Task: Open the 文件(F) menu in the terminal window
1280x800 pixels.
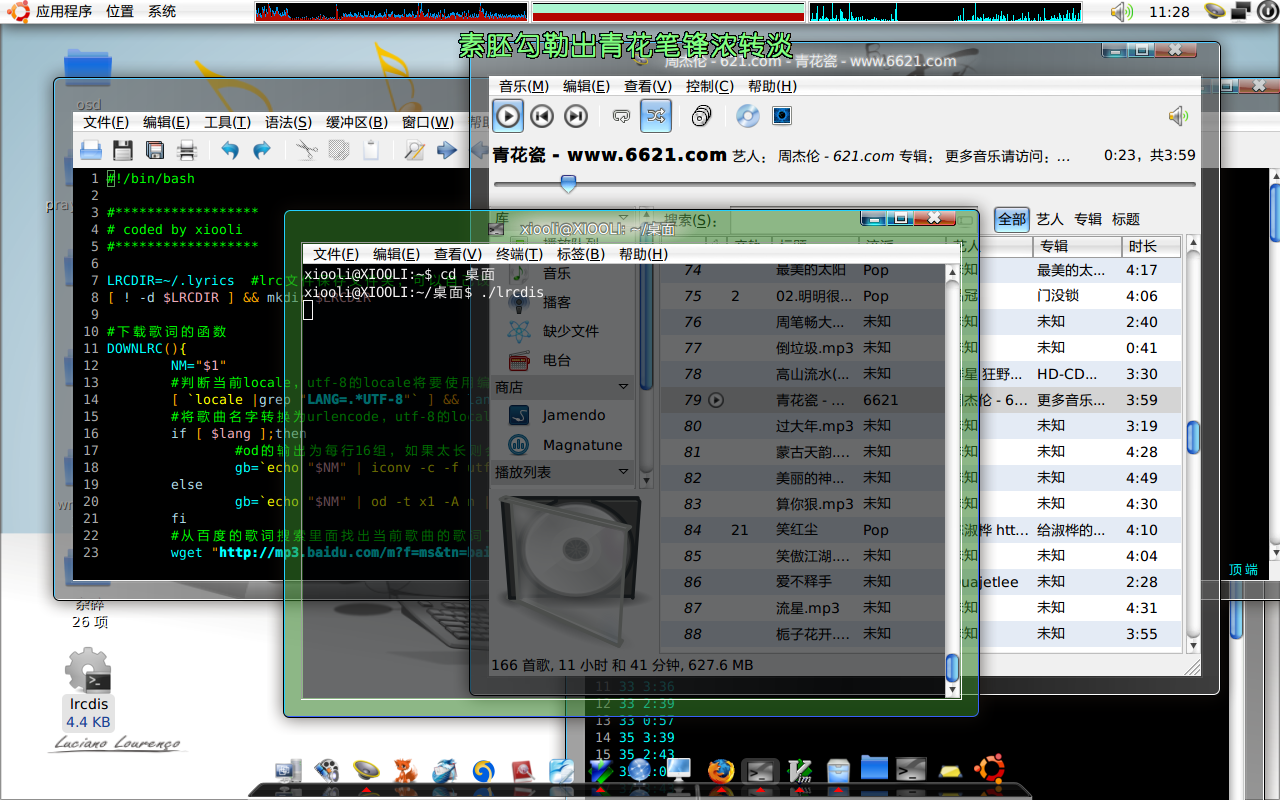Action: (334, 254)
